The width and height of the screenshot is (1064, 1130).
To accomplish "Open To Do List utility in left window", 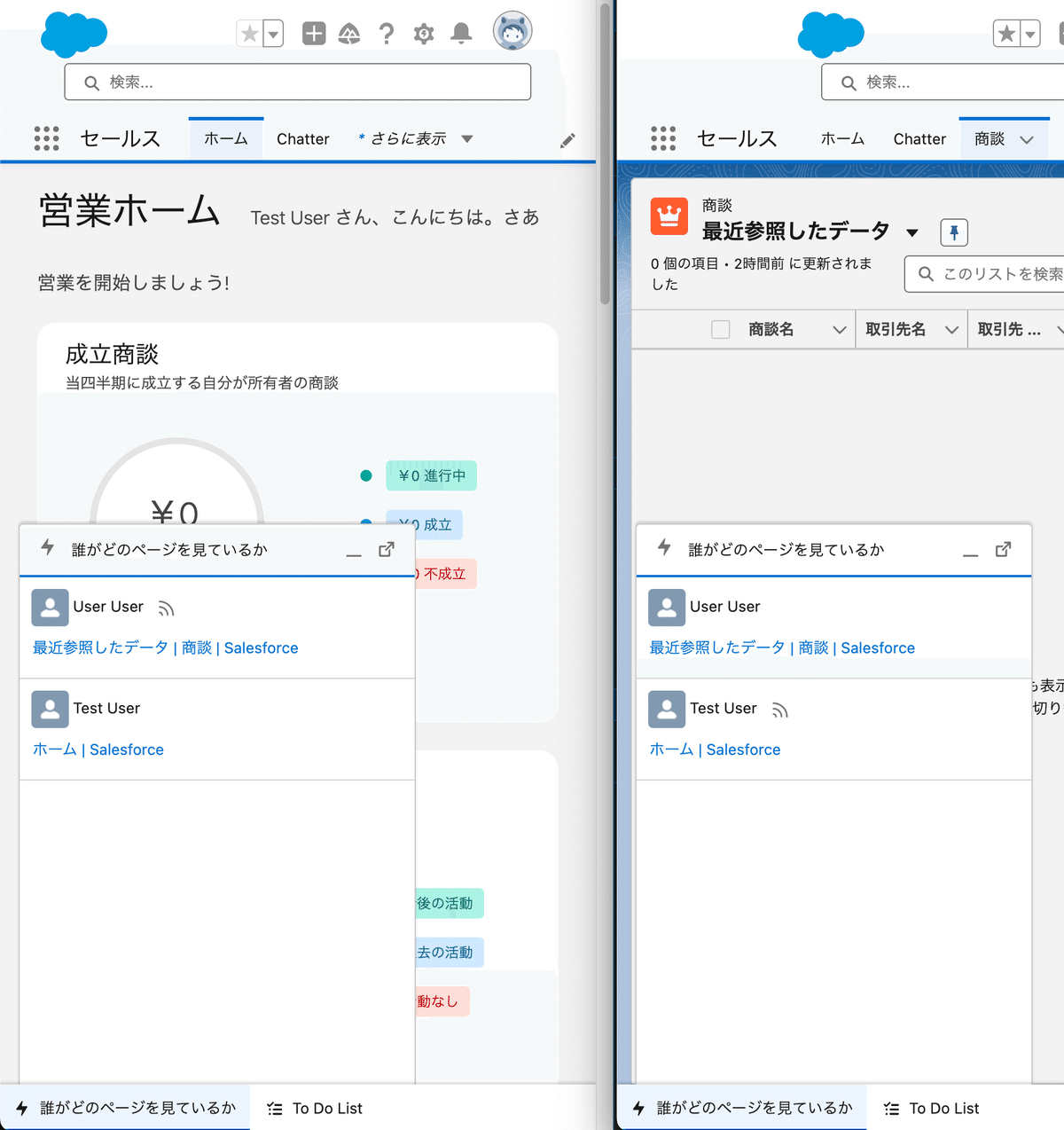I will pyautogui.click(x=316, y=1108).
